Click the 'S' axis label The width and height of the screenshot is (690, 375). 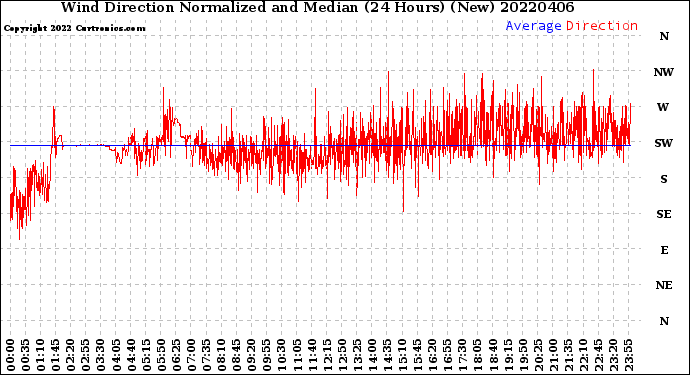(x=664, y=179)
